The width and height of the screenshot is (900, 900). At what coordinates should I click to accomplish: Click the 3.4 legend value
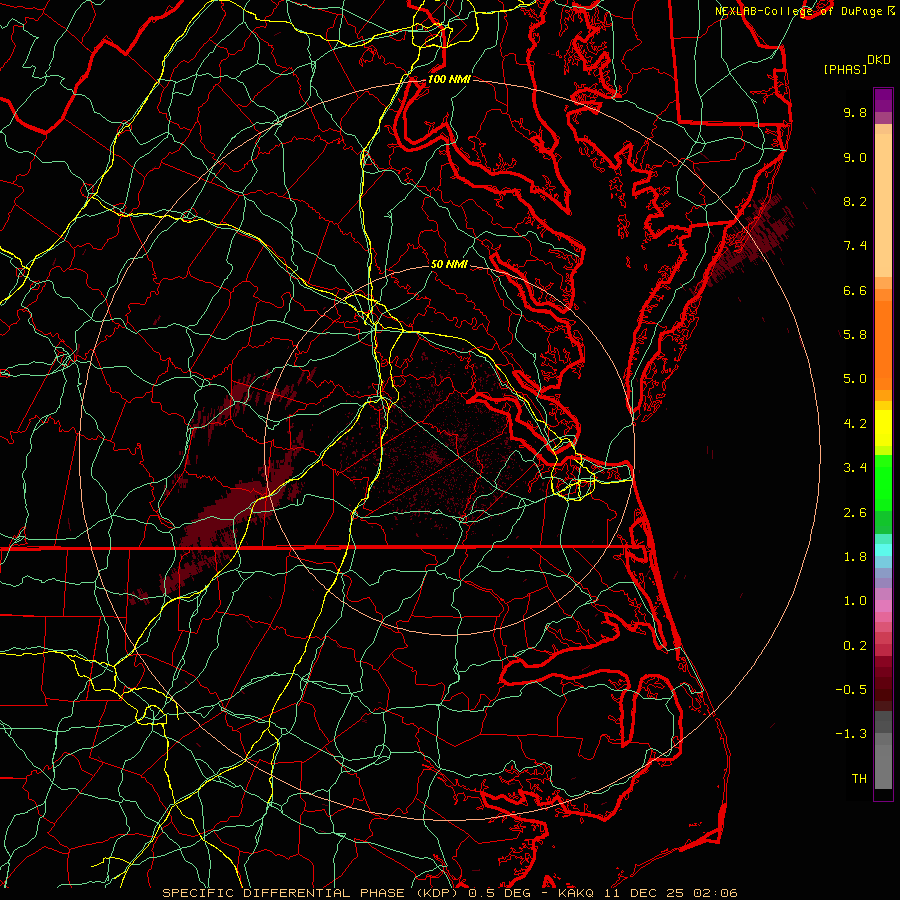[855, 468]
